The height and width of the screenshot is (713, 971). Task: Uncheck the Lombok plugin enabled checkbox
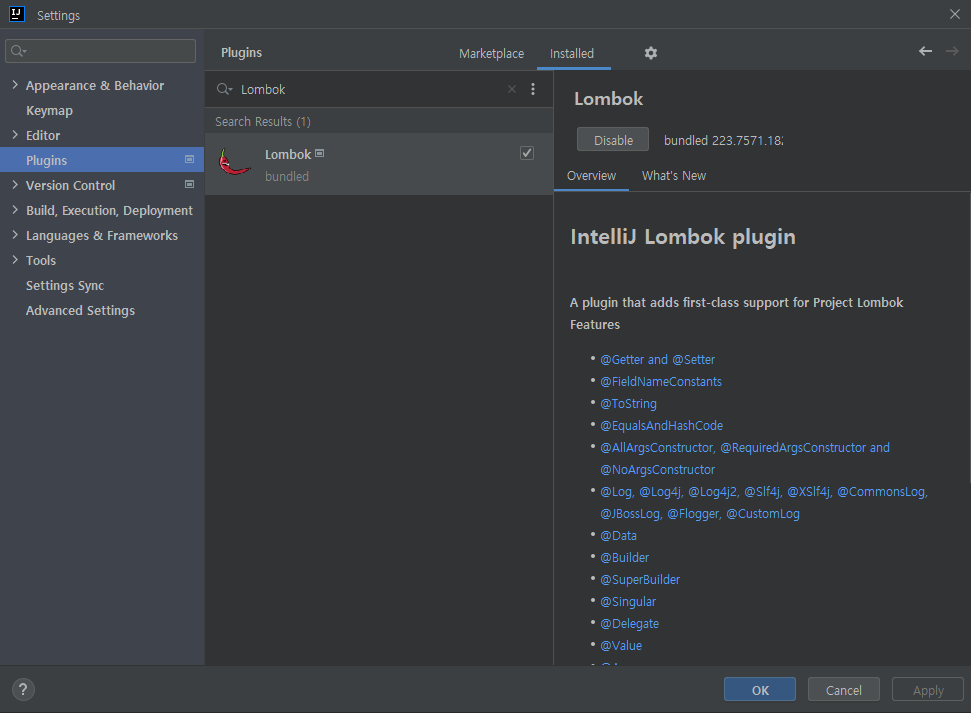[x=527, y=153]
